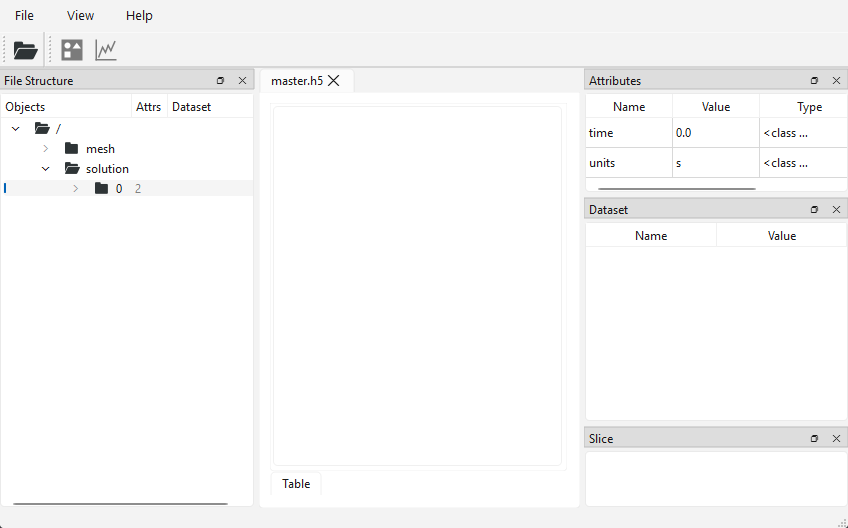
Task: Click the time attribute name cell
Action: click(x=629, y=133)
